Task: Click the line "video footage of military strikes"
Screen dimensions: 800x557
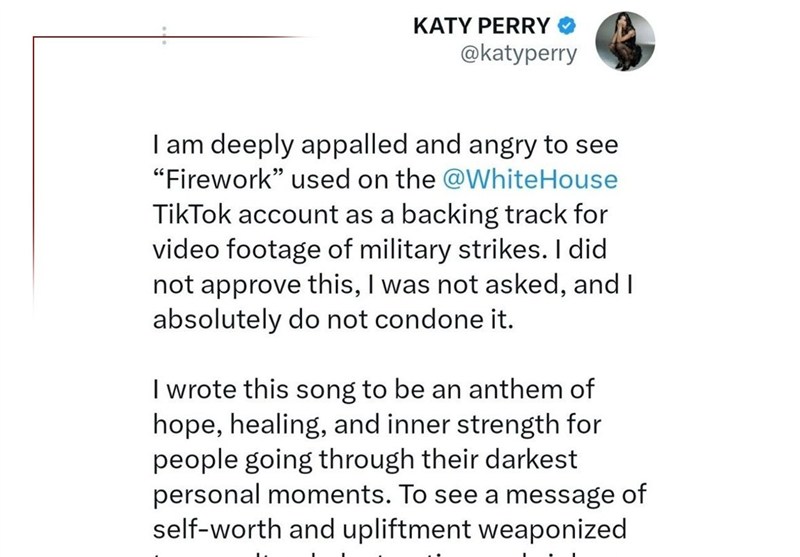Action: (380, 249)
